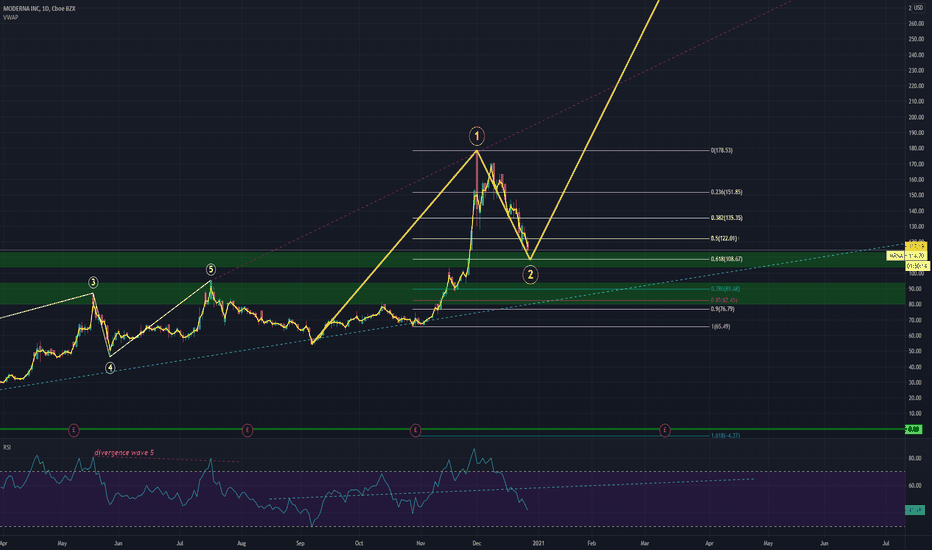Image resolution: width=932 pixels, height=550 pixels.
Task: Click the 1.618(-4.37) Fibonacci level label
Action: 725,435
